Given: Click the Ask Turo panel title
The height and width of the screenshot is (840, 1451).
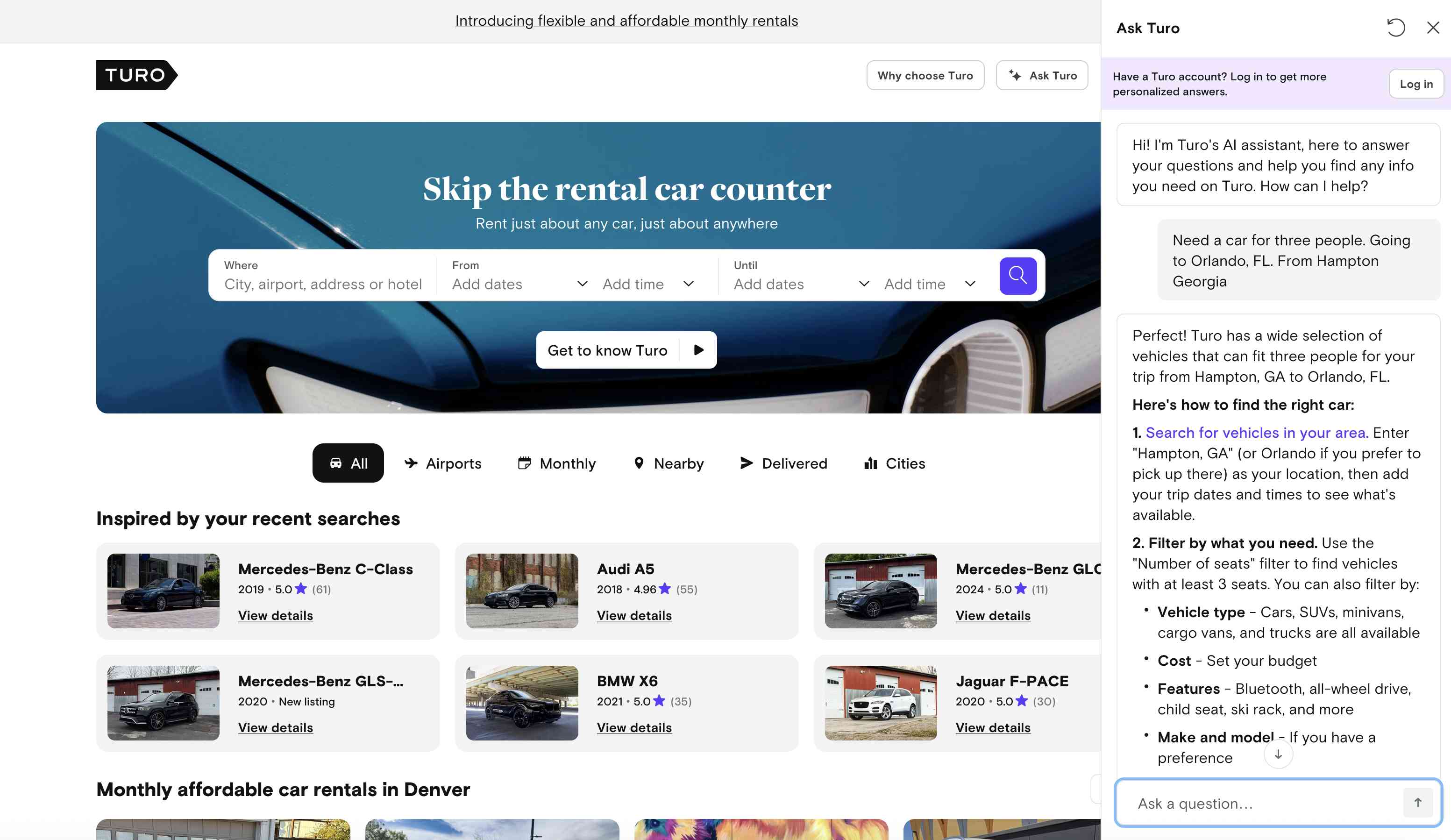Looking at the screenshot, I should pyautogui.click(x=1148, y=28).
